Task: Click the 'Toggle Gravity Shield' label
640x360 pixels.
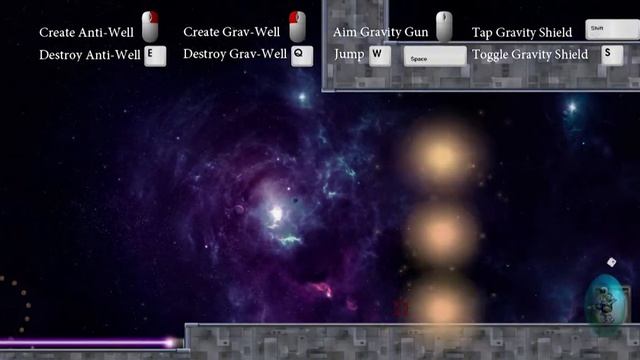Action: click(530, 55)
